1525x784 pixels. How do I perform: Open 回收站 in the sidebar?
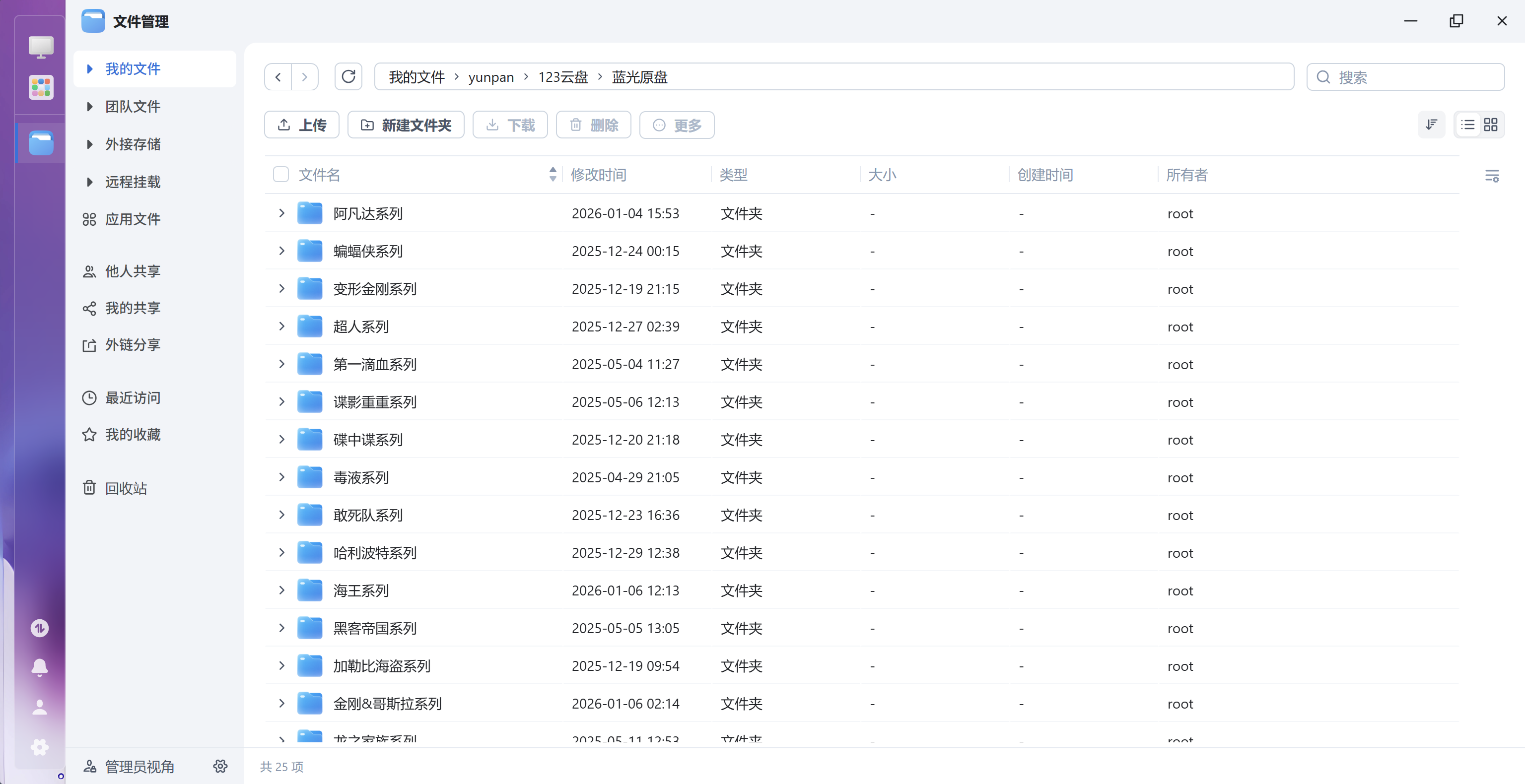[x=126, y=488]
